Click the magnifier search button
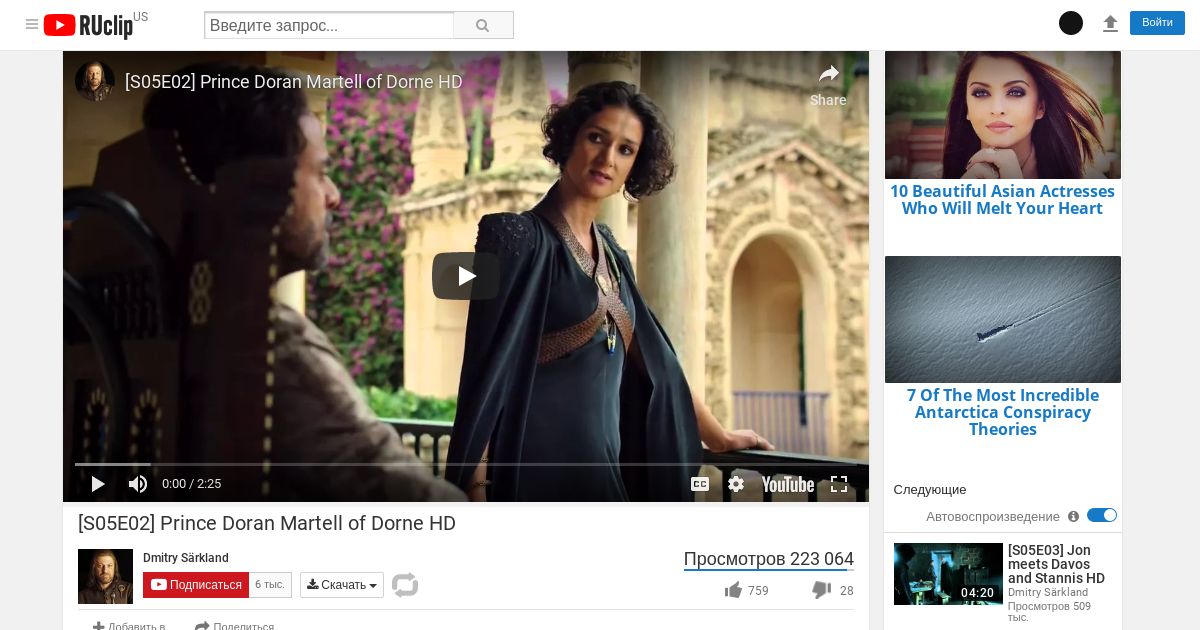This screenshot has height=630, width=1200. point(483,25)
